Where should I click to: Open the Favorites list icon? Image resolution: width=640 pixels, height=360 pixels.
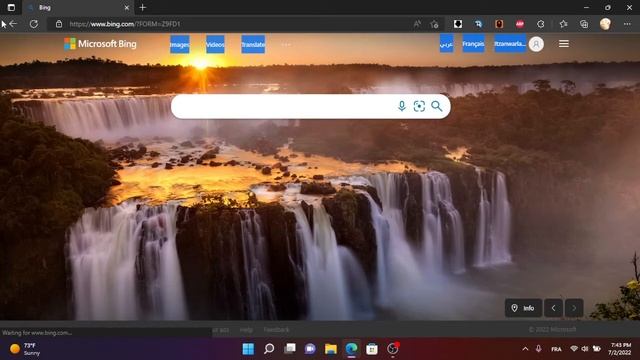tap(564, 24)
